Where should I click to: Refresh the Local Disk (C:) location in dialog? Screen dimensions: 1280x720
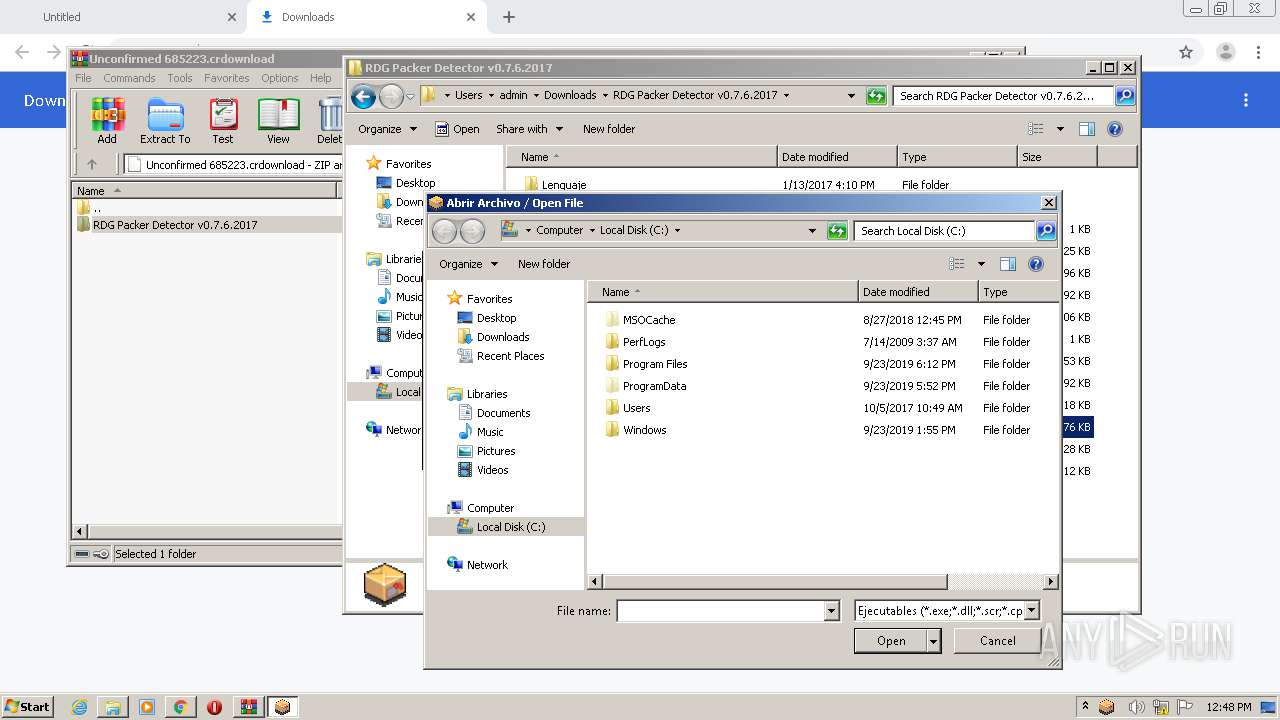click(x=837, y=231)
